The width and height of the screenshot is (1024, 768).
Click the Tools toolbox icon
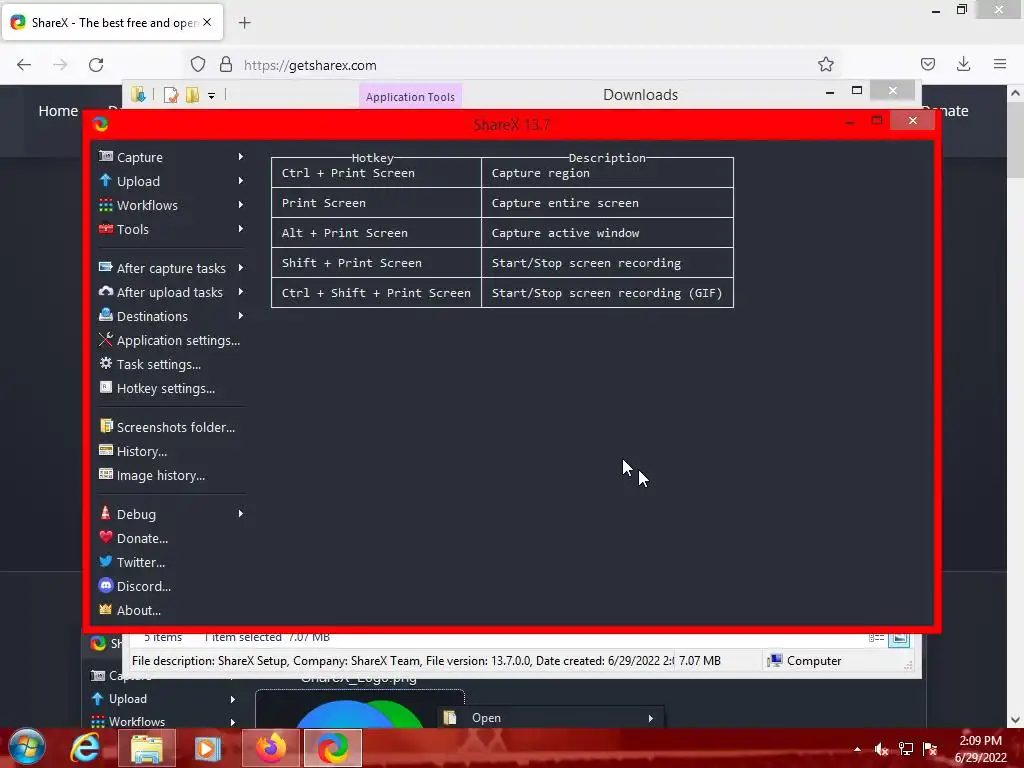(106, 229)
